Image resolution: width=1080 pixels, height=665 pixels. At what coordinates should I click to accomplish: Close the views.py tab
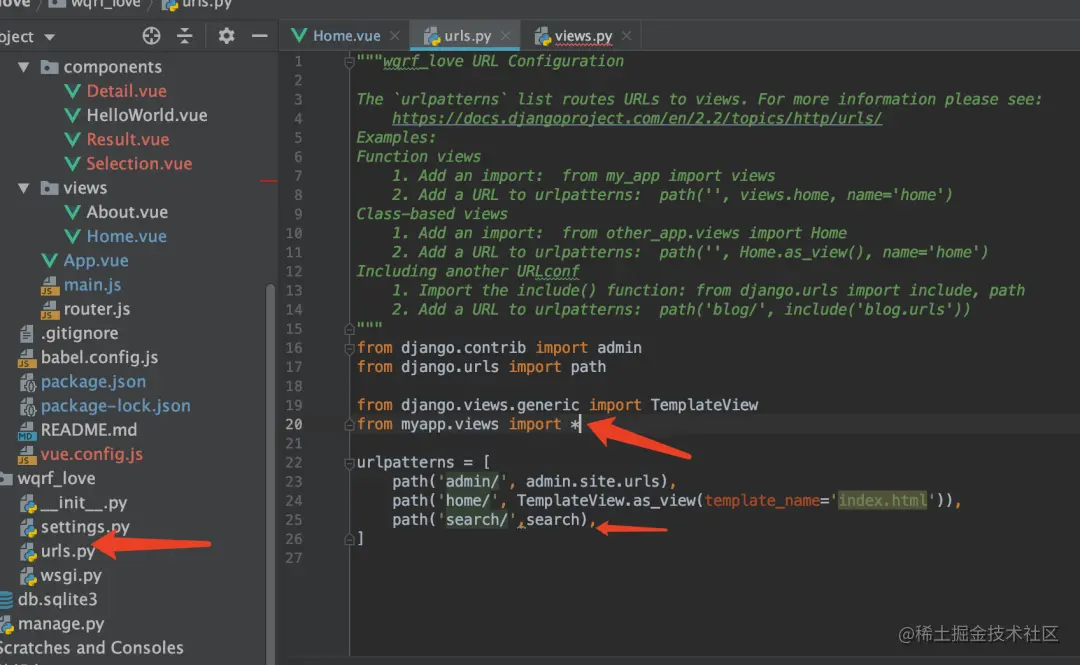(x=626, y=36)
